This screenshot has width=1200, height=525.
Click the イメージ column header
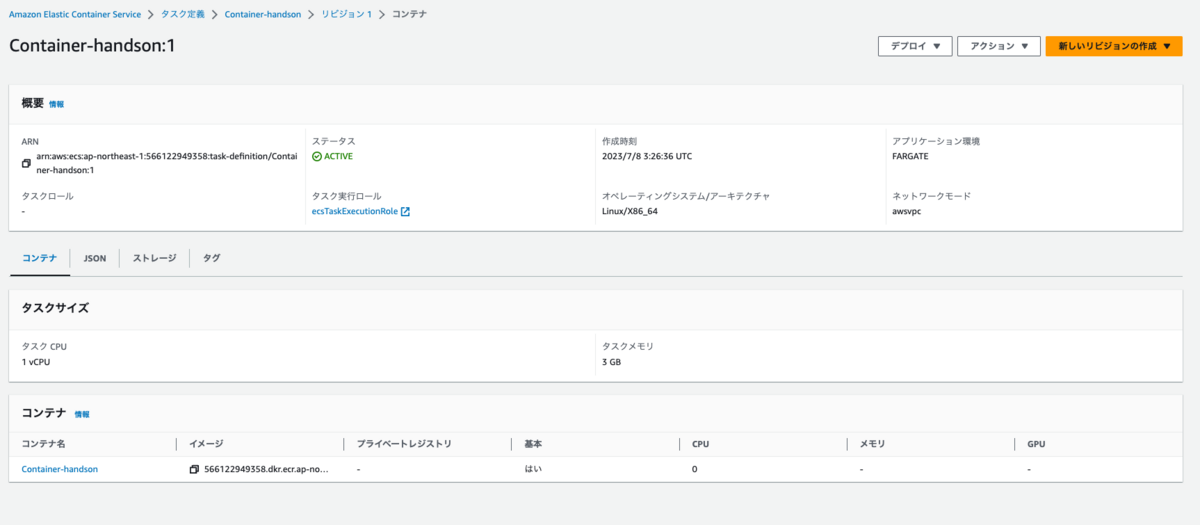pyautogui.click(x=206, y=443)
